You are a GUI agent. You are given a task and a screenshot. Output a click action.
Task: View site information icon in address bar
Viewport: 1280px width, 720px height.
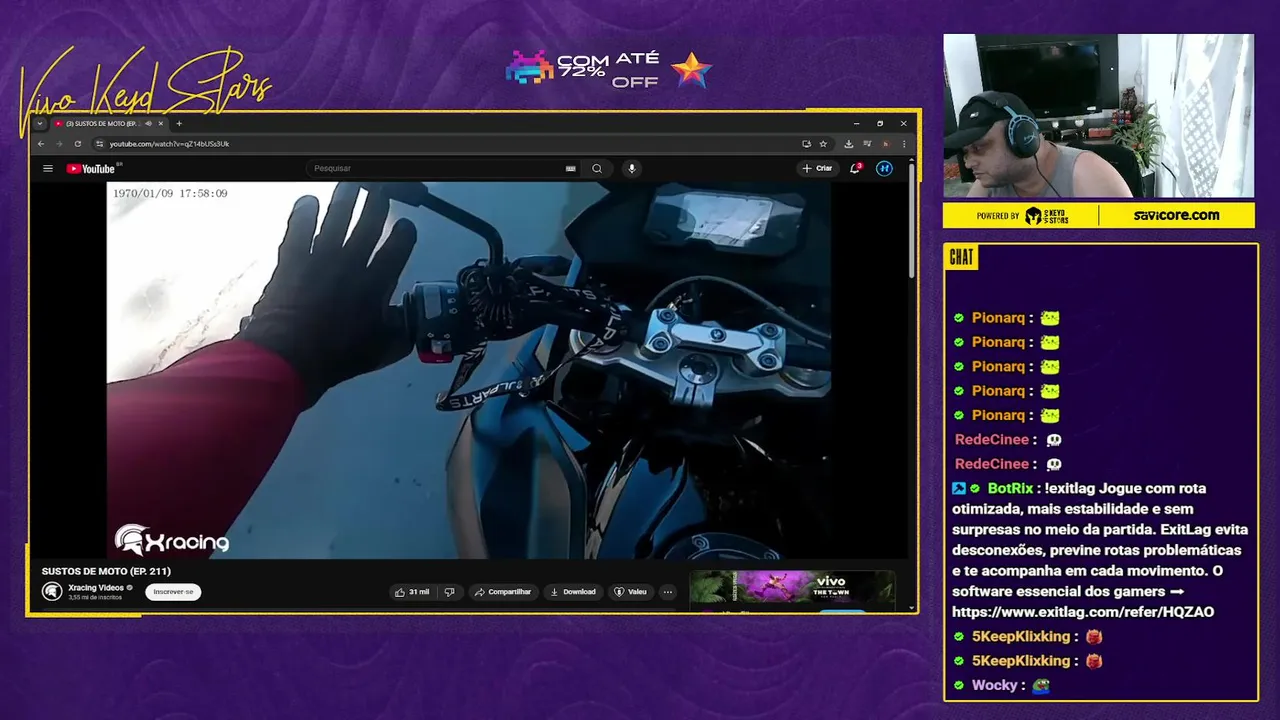click(x=99, y=144)
